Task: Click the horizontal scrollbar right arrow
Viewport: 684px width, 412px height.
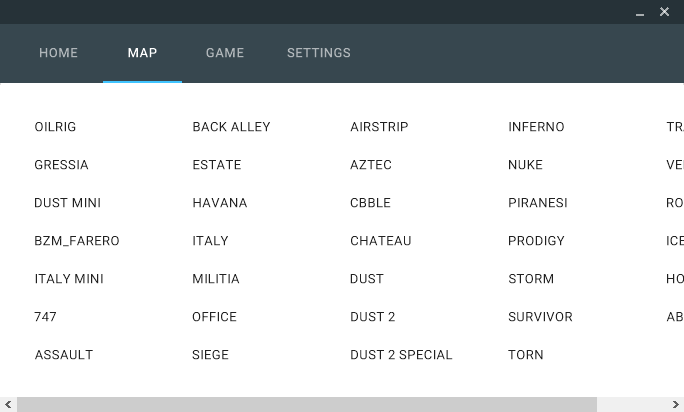Action: click(676, 404)
